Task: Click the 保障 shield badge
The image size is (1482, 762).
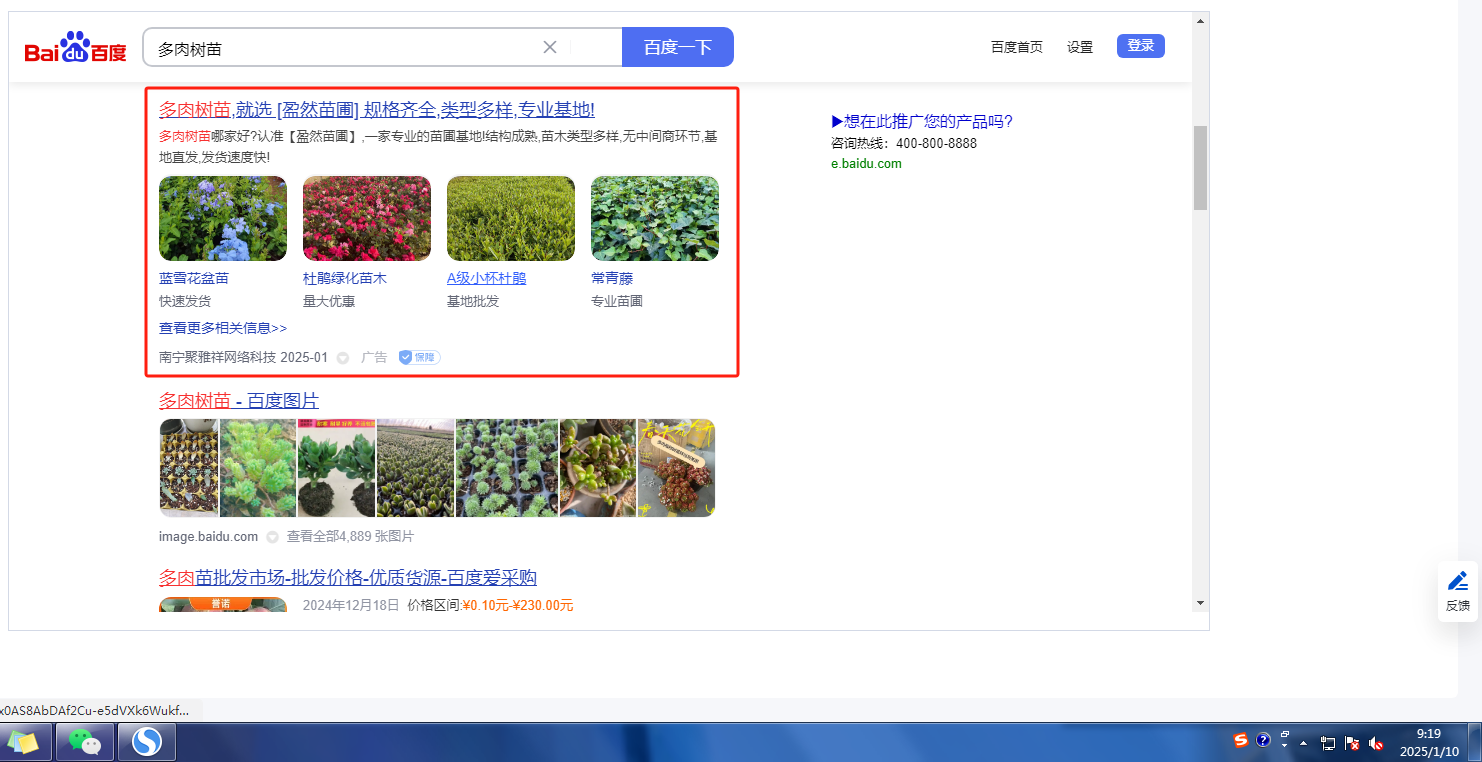Action: coord(419,357)
